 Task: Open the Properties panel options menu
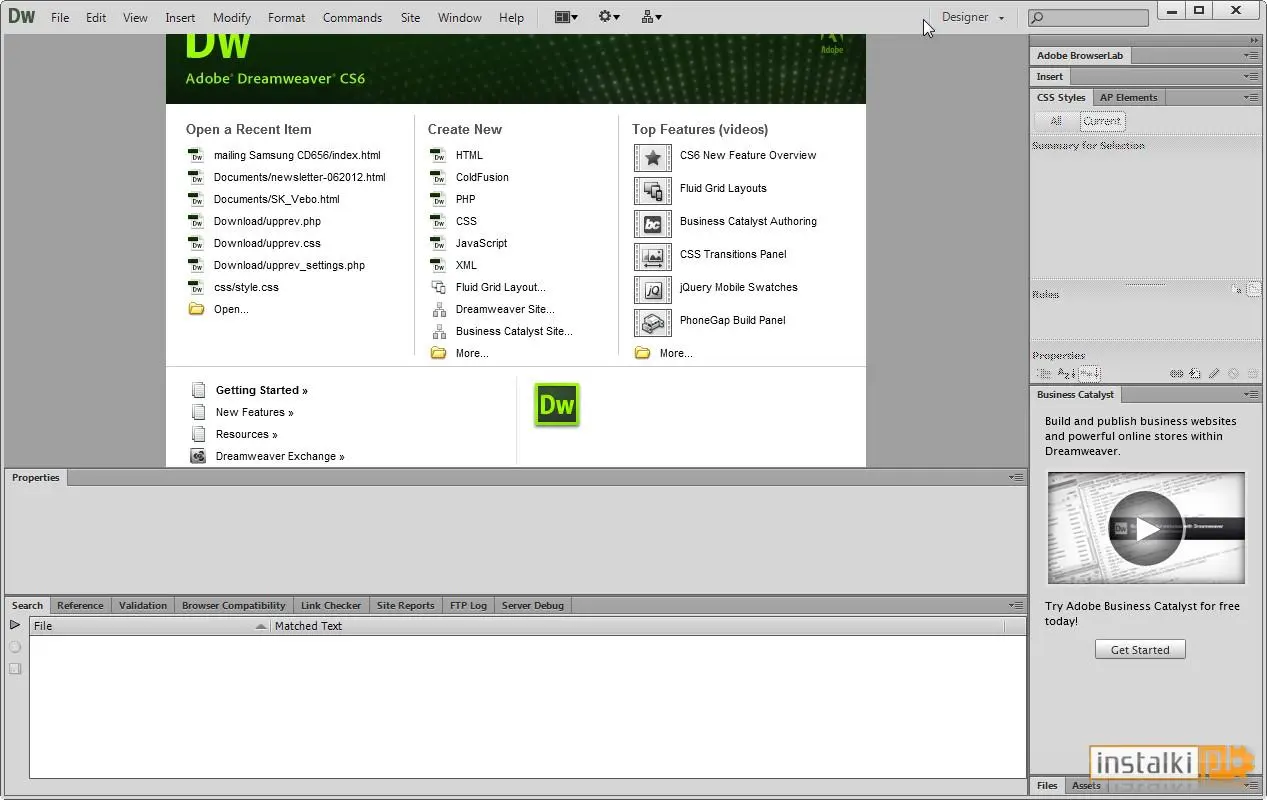coord(1016,478)
